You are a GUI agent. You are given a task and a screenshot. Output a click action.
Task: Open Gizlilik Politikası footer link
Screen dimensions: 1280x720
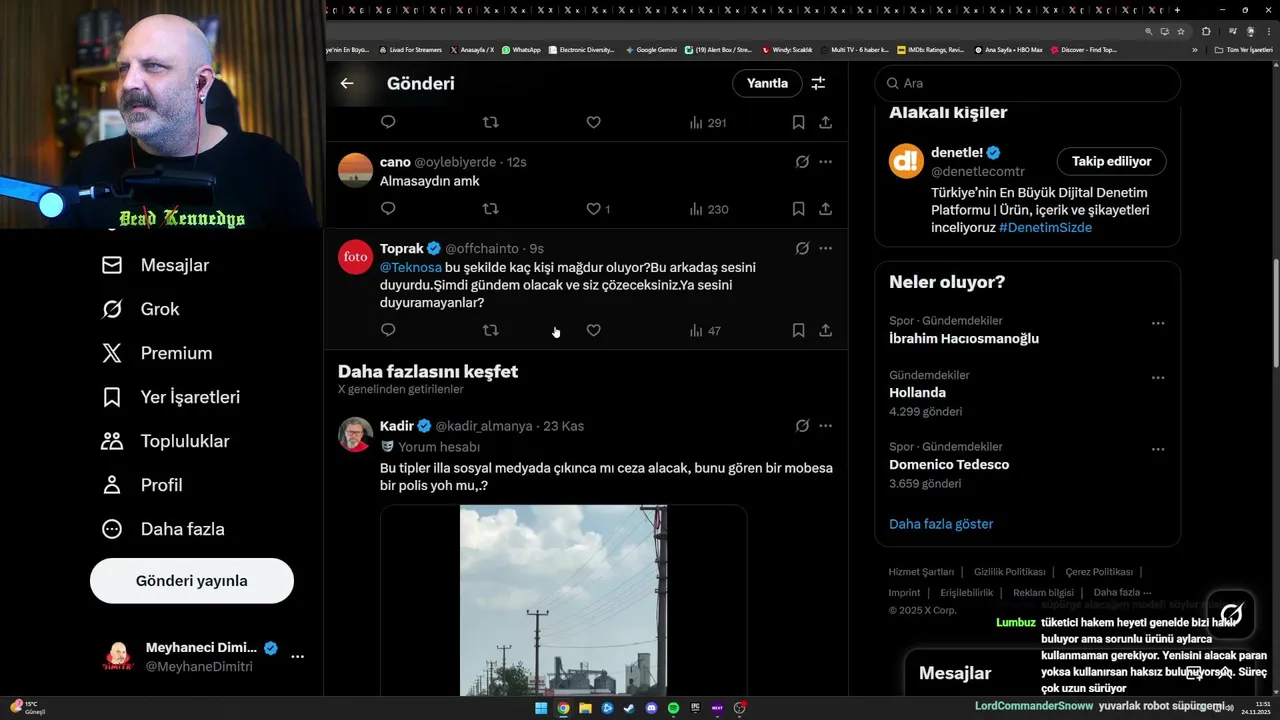1010,572
